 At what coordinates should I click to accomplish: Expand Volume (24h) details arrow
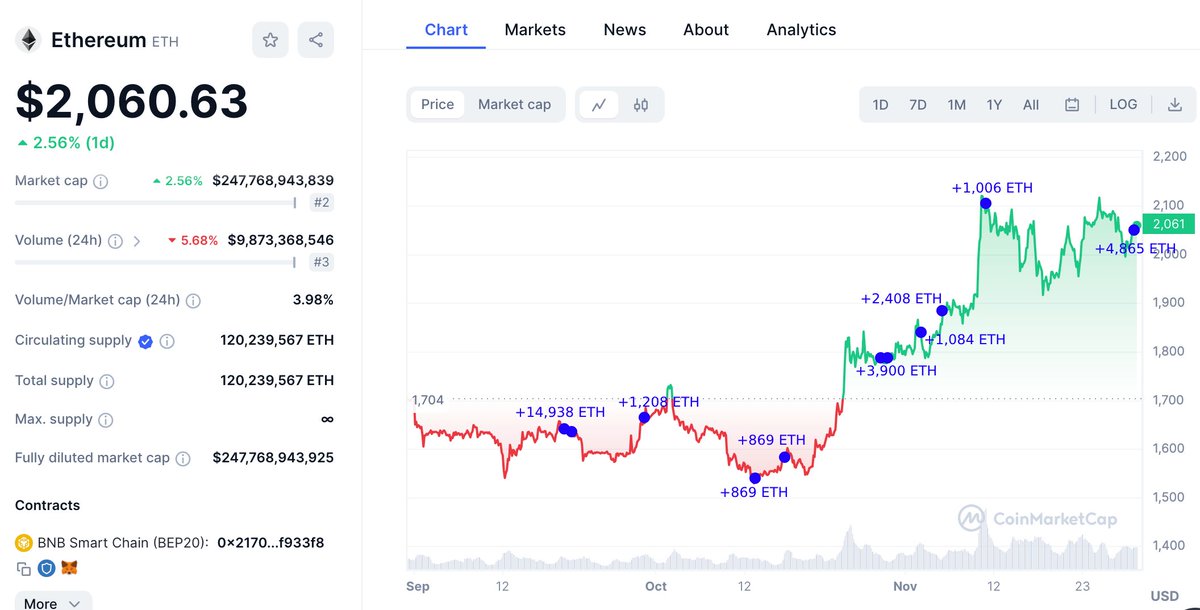click(x=137, y=241)
